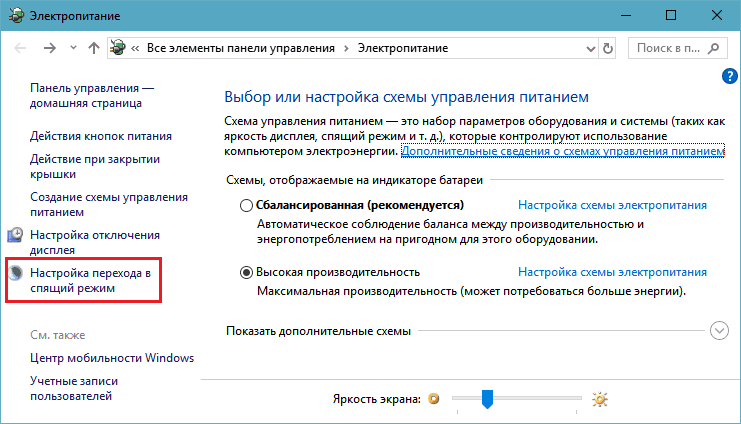Click Настройка схемы электропитания for balanced plan
The image size is (741, 424).
pos(612,205)
